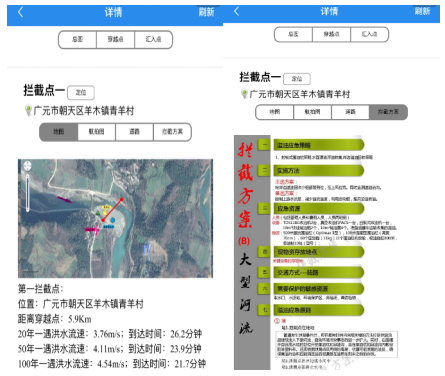Select 汇入点 tab in left screen

153,40
